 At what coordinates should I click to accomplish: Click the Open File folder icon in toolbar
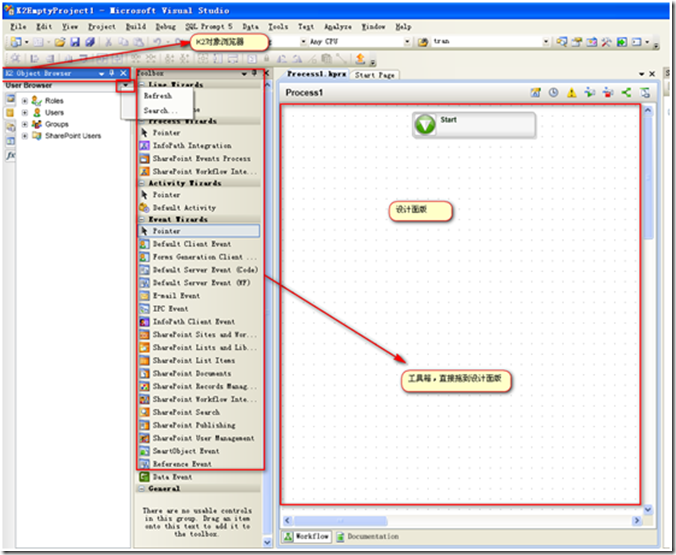(60, 42)
